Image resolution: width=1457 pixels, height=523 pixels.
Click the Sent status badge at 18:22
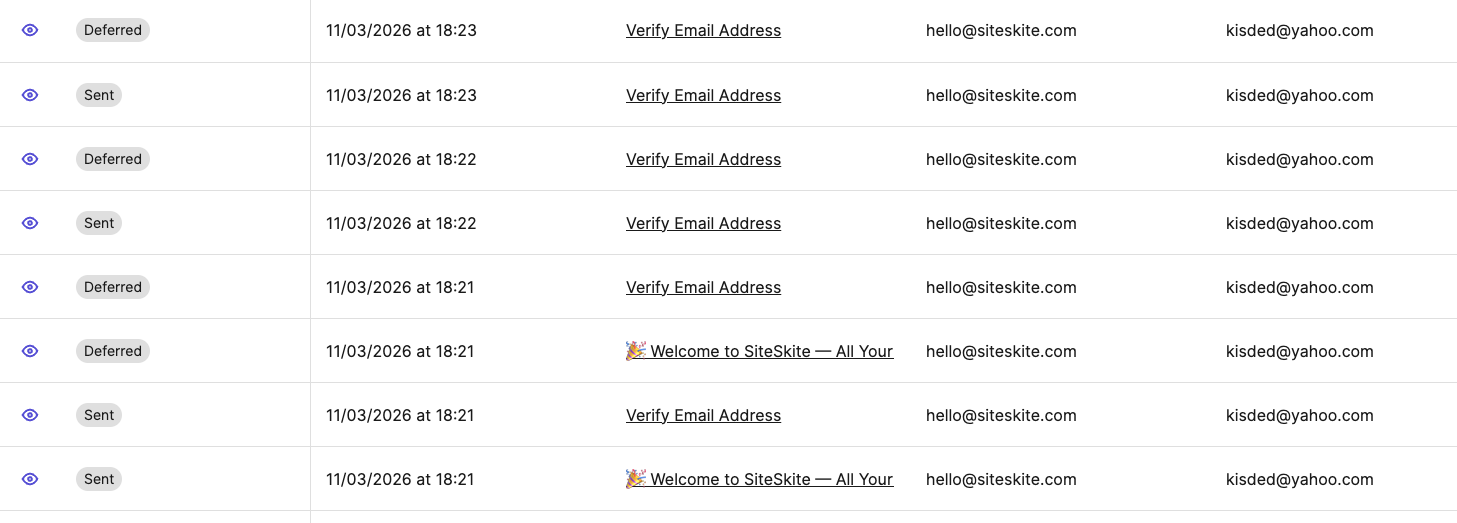point(99,223)
